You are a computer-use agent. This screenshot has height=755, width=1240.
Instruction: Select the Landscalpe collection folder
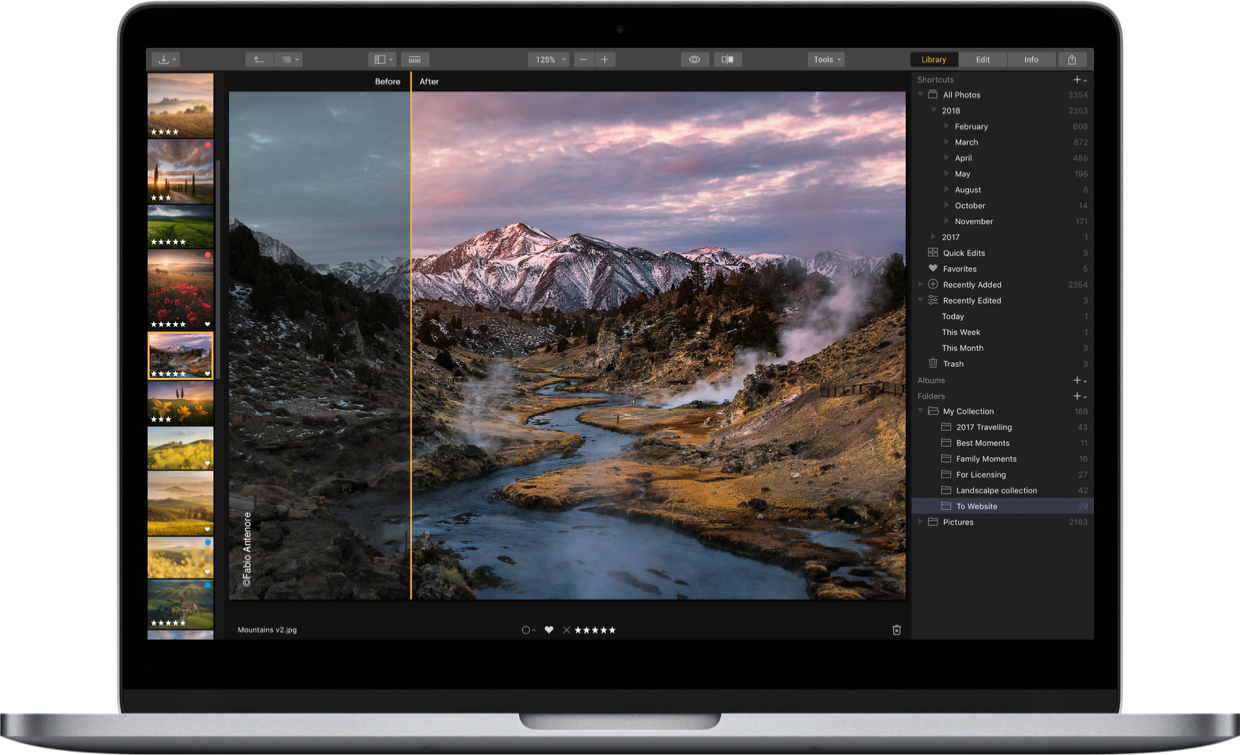tap(996, 490)
